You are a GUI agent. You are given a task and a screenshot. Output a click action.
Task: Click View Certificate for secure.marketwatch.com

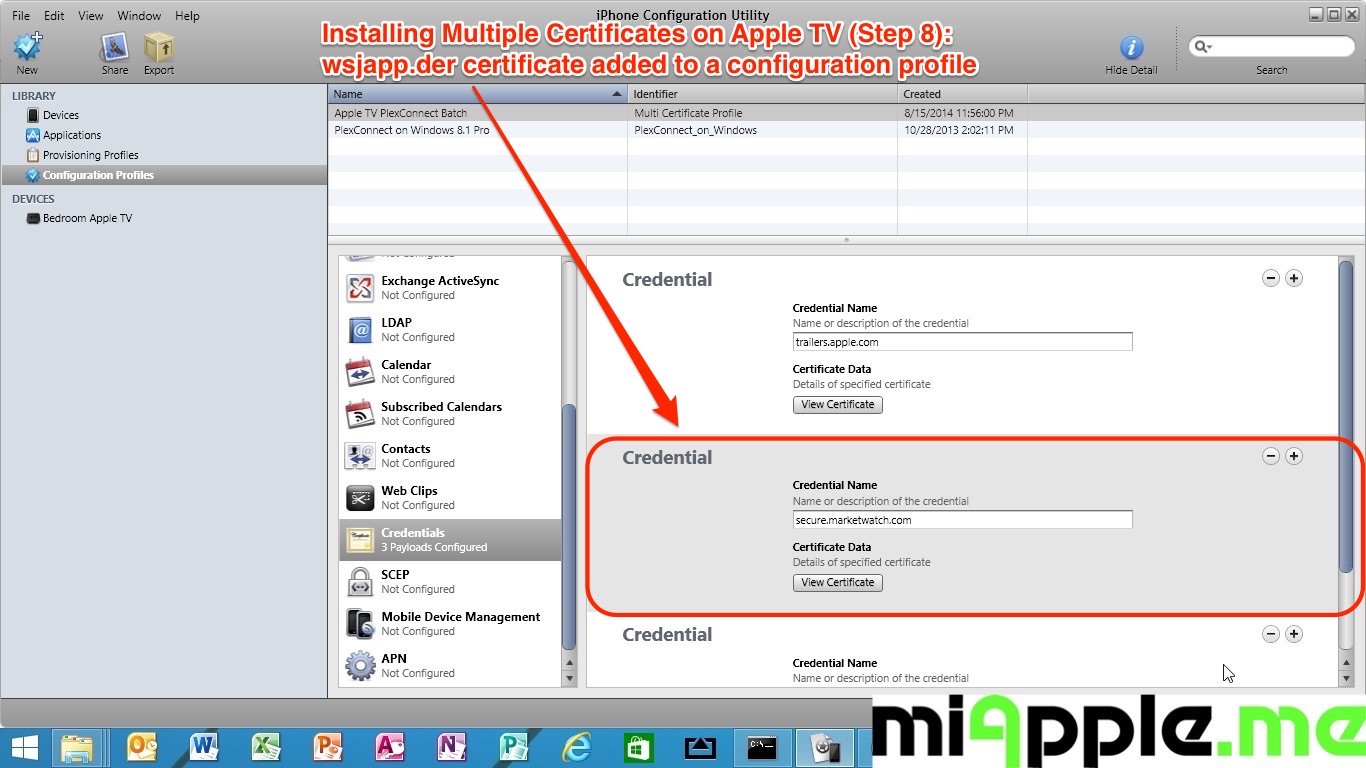click(x=838, y=582)
